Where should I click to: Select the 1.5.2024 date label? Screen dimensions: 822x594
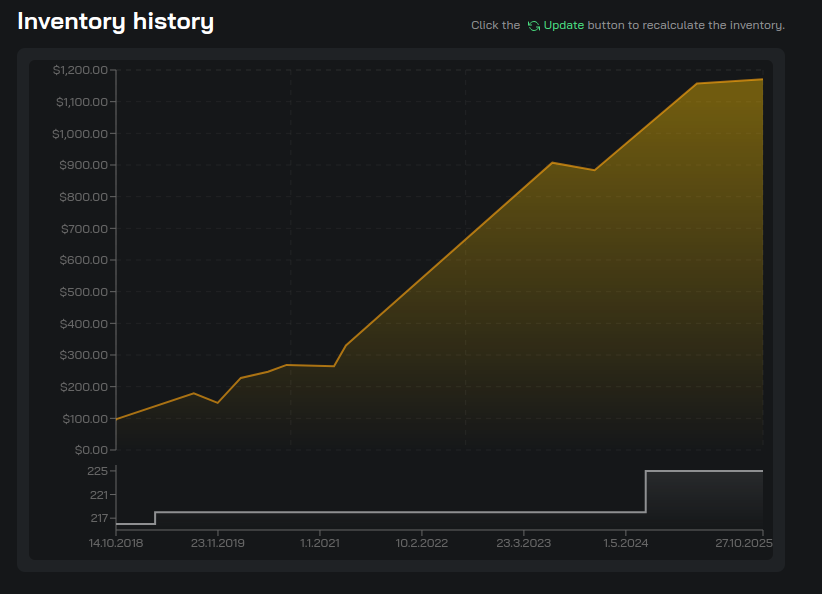click(x=626, y=543)
